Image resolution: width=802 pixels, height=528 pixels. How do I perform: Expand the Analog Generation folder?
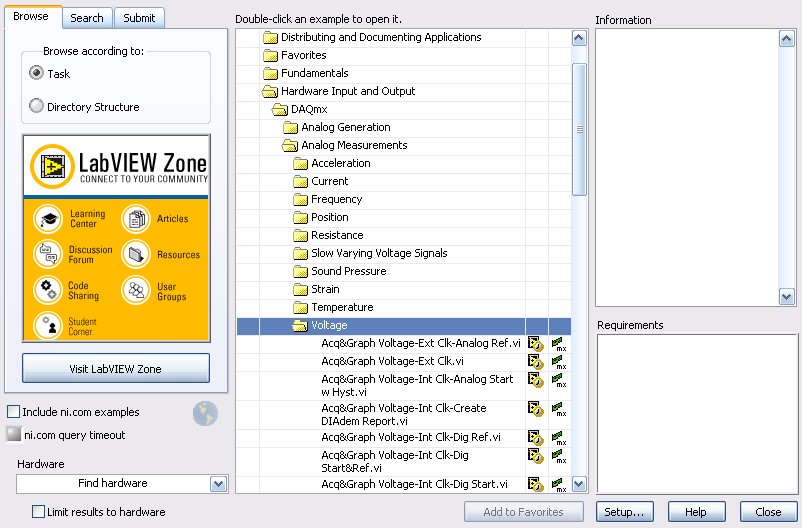(291, 127)
